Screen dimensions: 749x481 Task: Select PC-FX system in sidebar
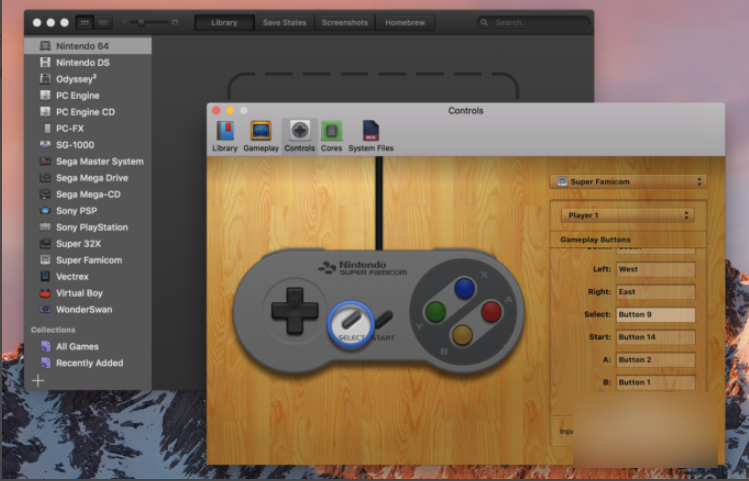pyautogui.click(x=88, y=128)
